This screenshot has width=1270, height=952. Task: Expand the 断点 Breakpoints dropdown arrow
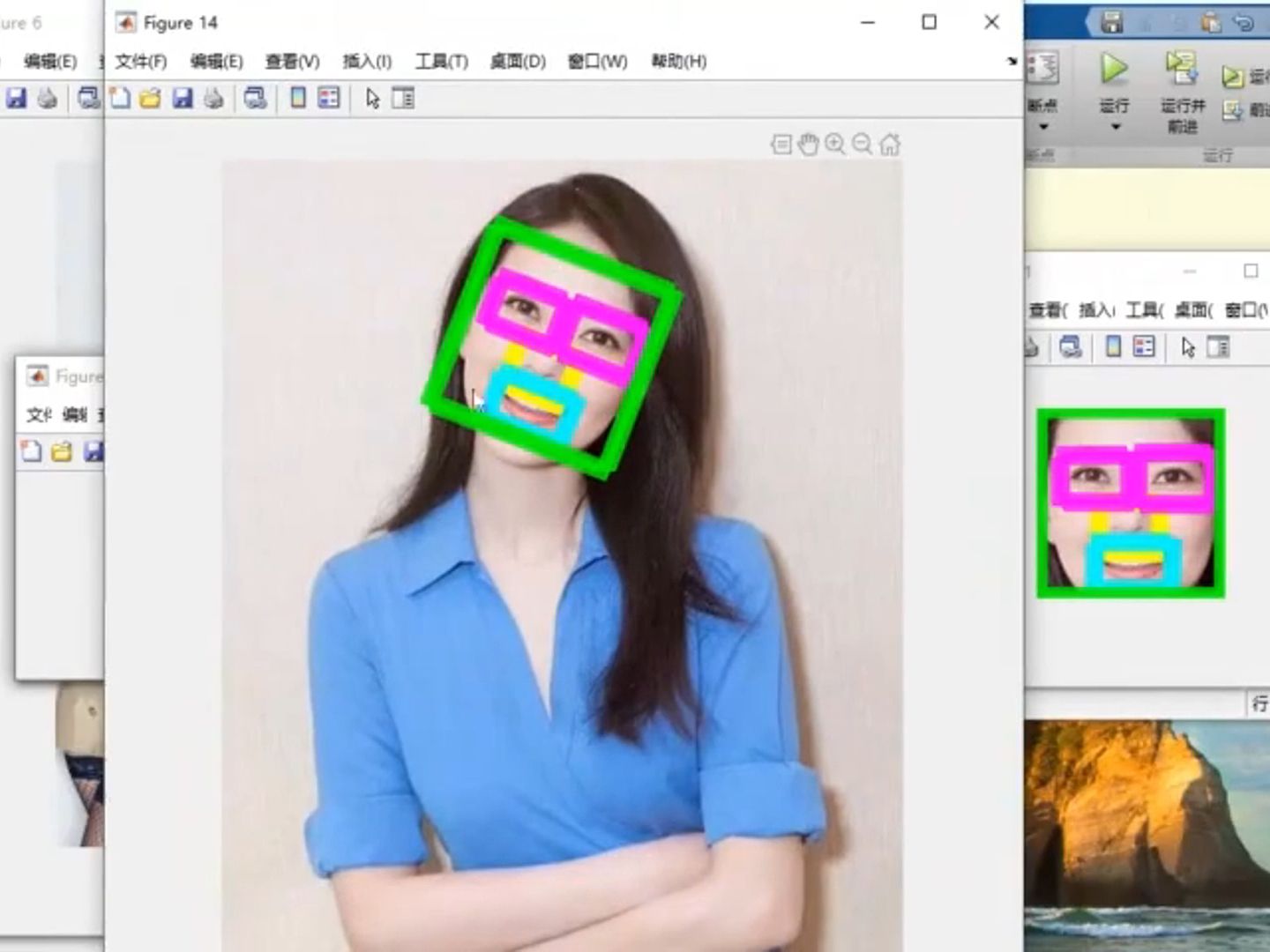(x=1044, y=127)
